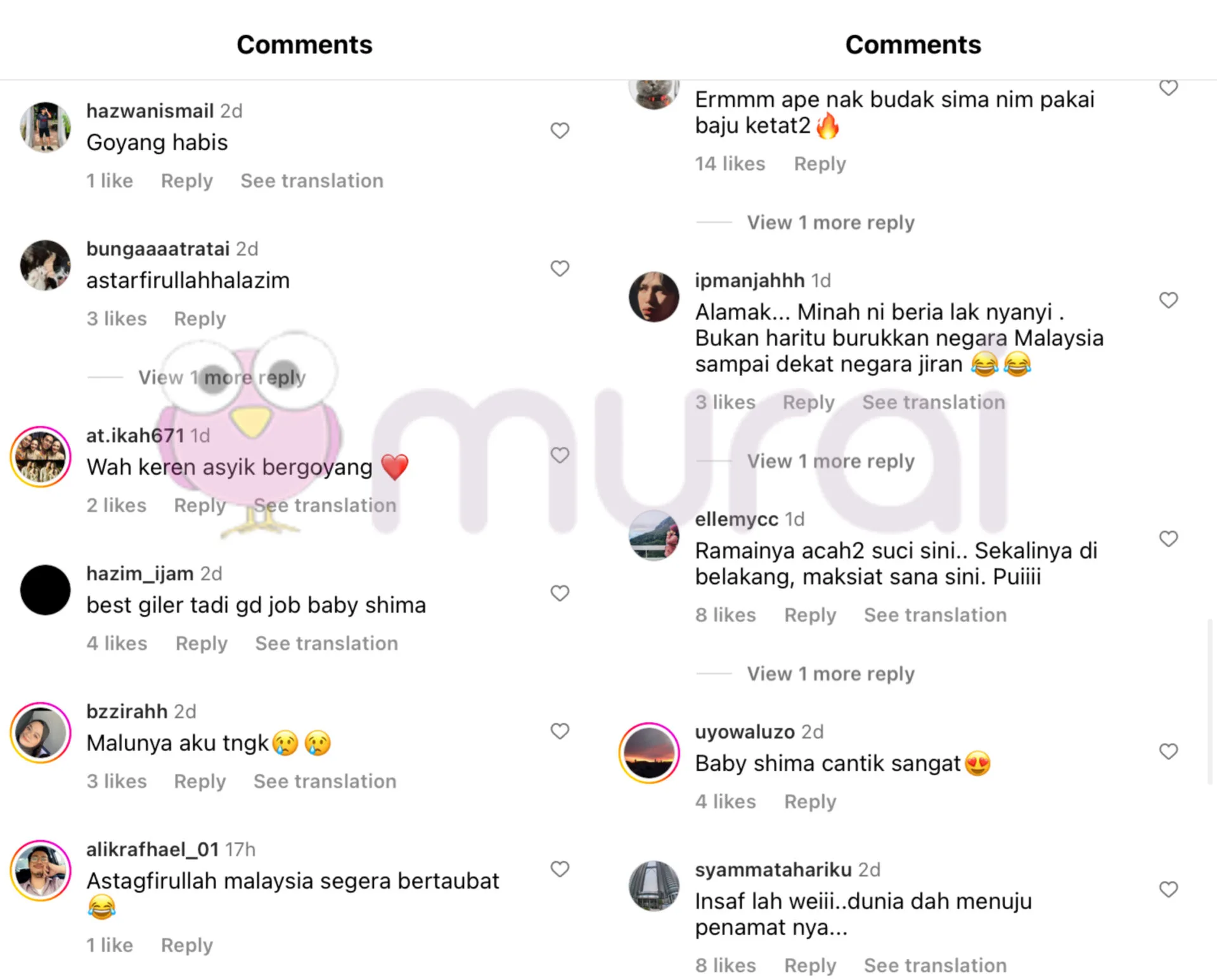Expand replies under bungaaaatratai's comment

(x=222, y=378)
